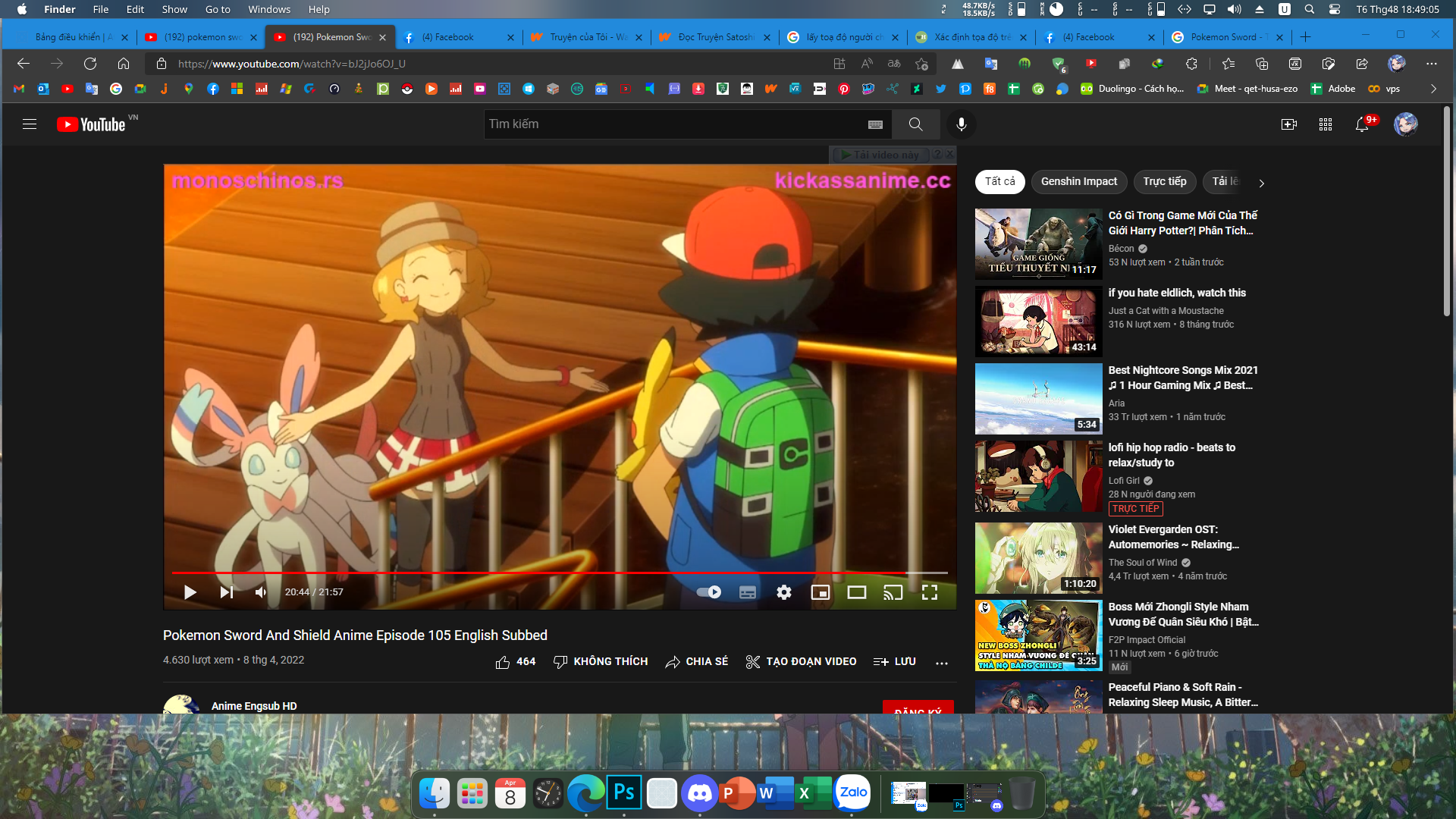Go to the browser home page
The width and height of the screenshot is (1456, 819).
(124, 64)
